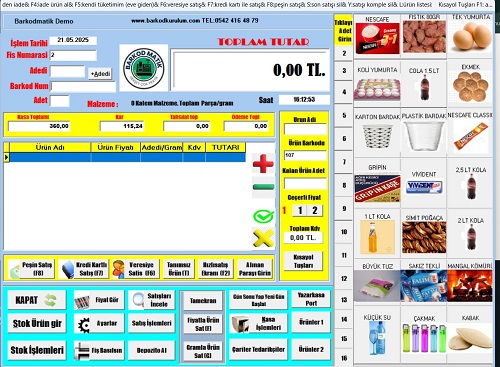
Task: Click the KAPAT button
Action: (37, 300)
